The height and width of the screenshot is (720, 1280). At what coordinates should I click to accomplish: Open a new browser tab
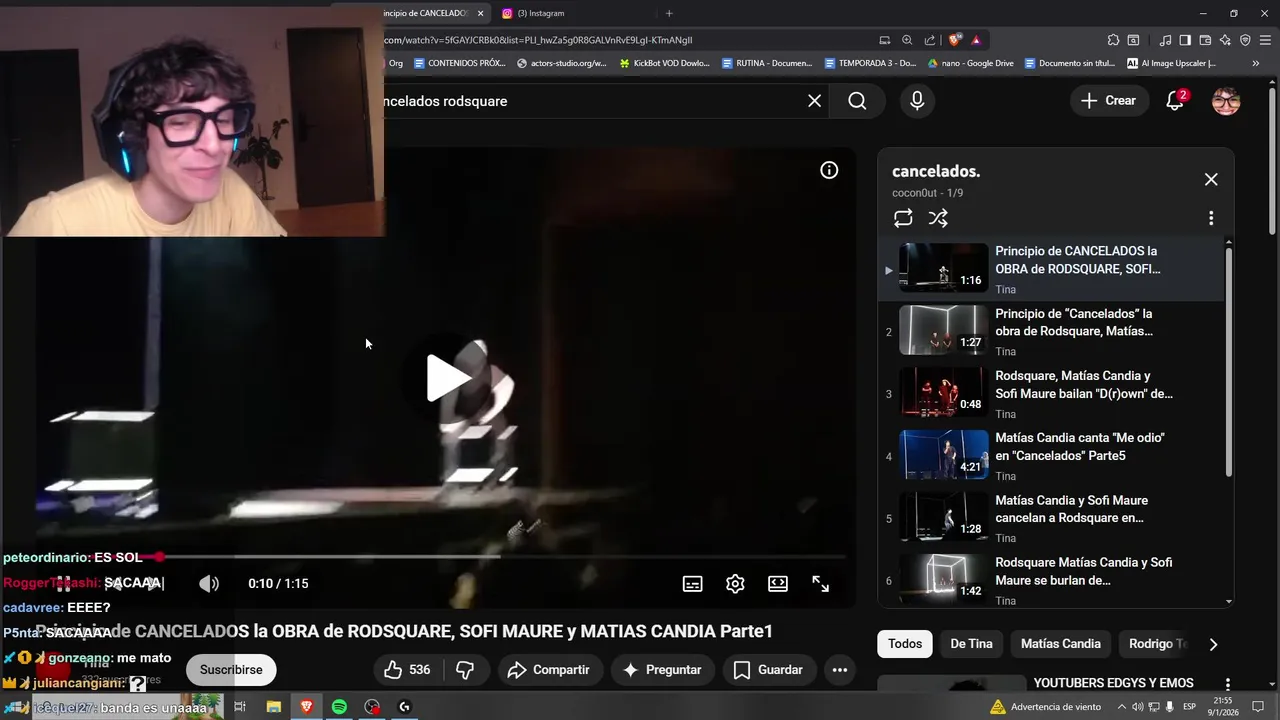click(669, 13)
